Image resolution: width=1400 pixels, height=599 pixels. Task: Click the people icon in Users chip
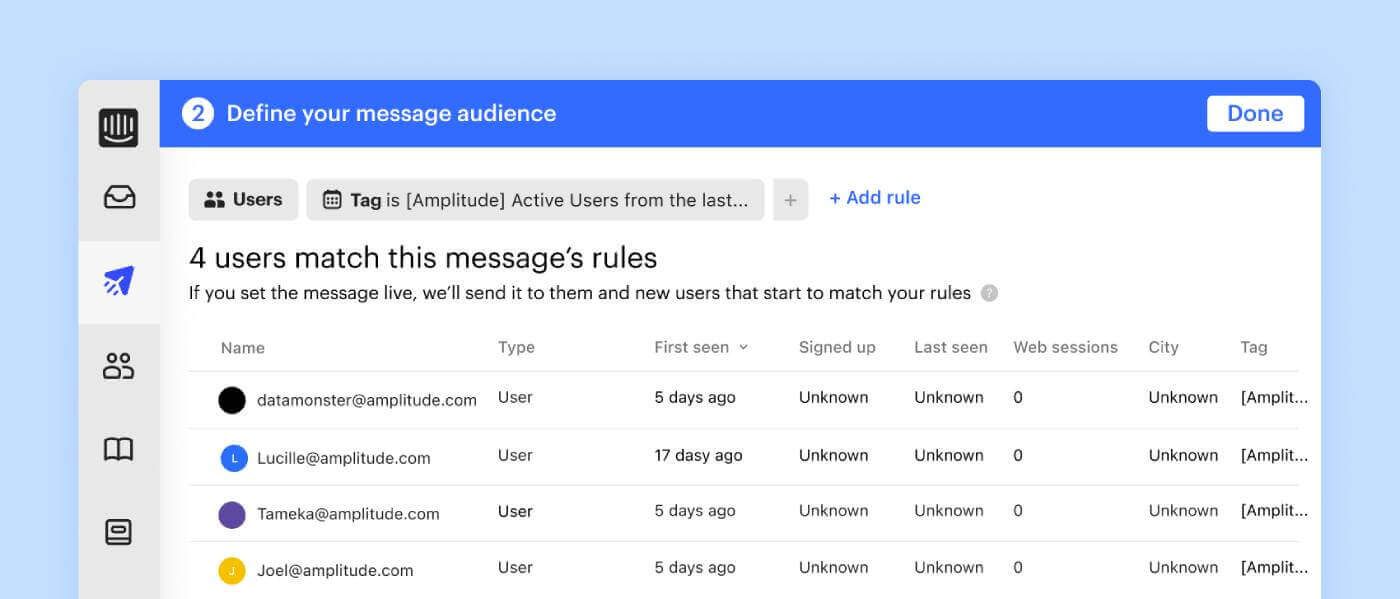click(x=214, y=200)
